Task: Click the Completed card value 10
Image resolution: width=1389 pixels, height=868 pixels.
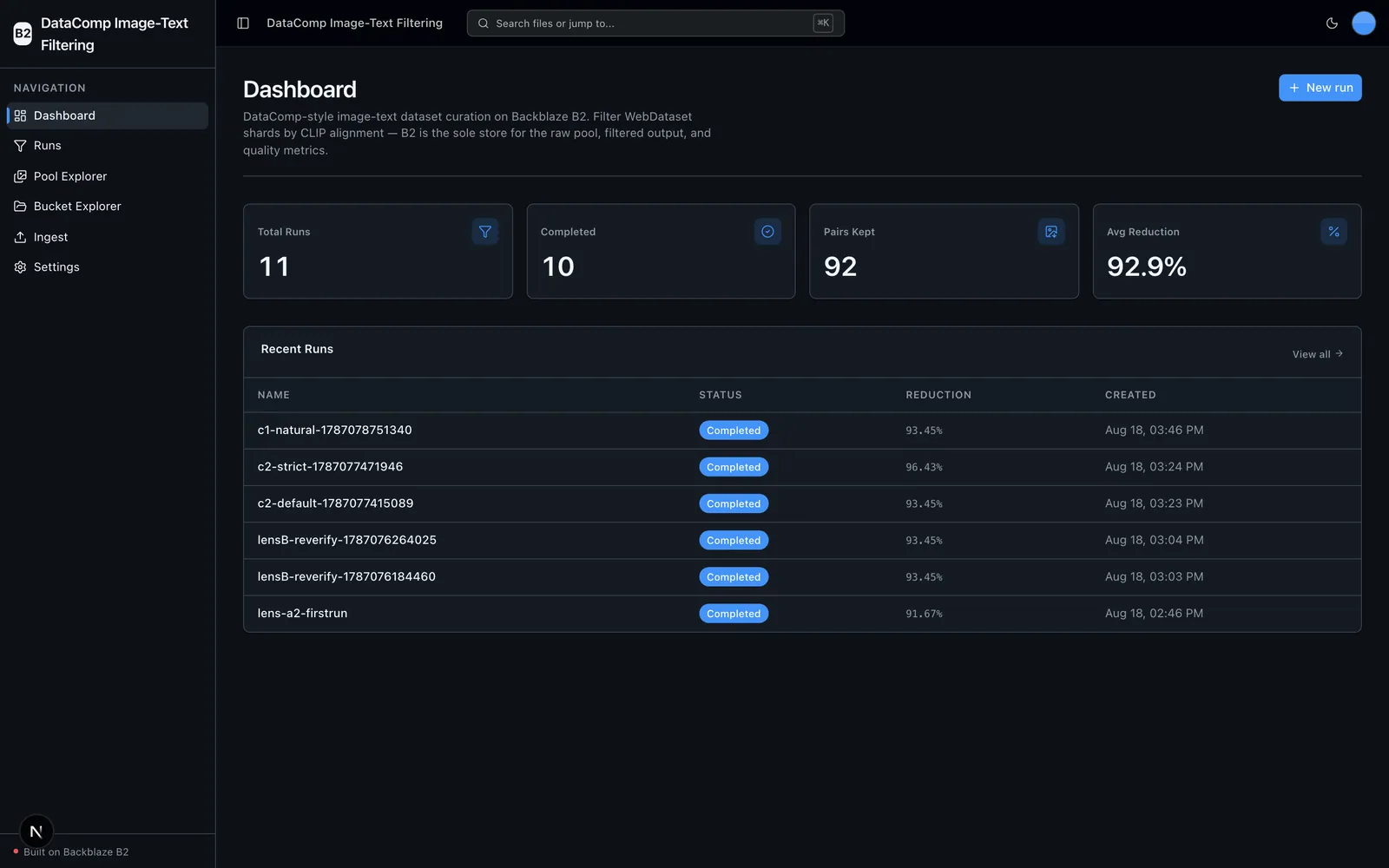Action: click(x=558, y=266)
